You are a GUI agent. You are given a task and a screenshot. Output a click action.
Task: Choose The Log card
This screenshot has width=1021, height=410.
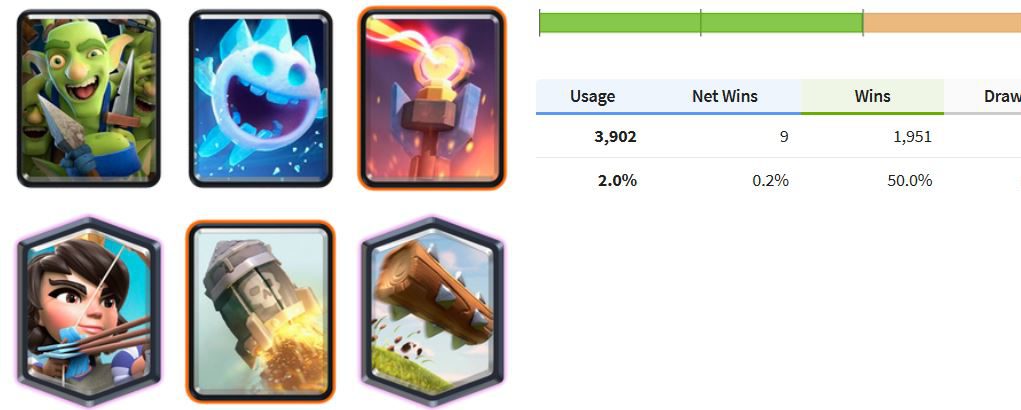(x=432, y=312)
